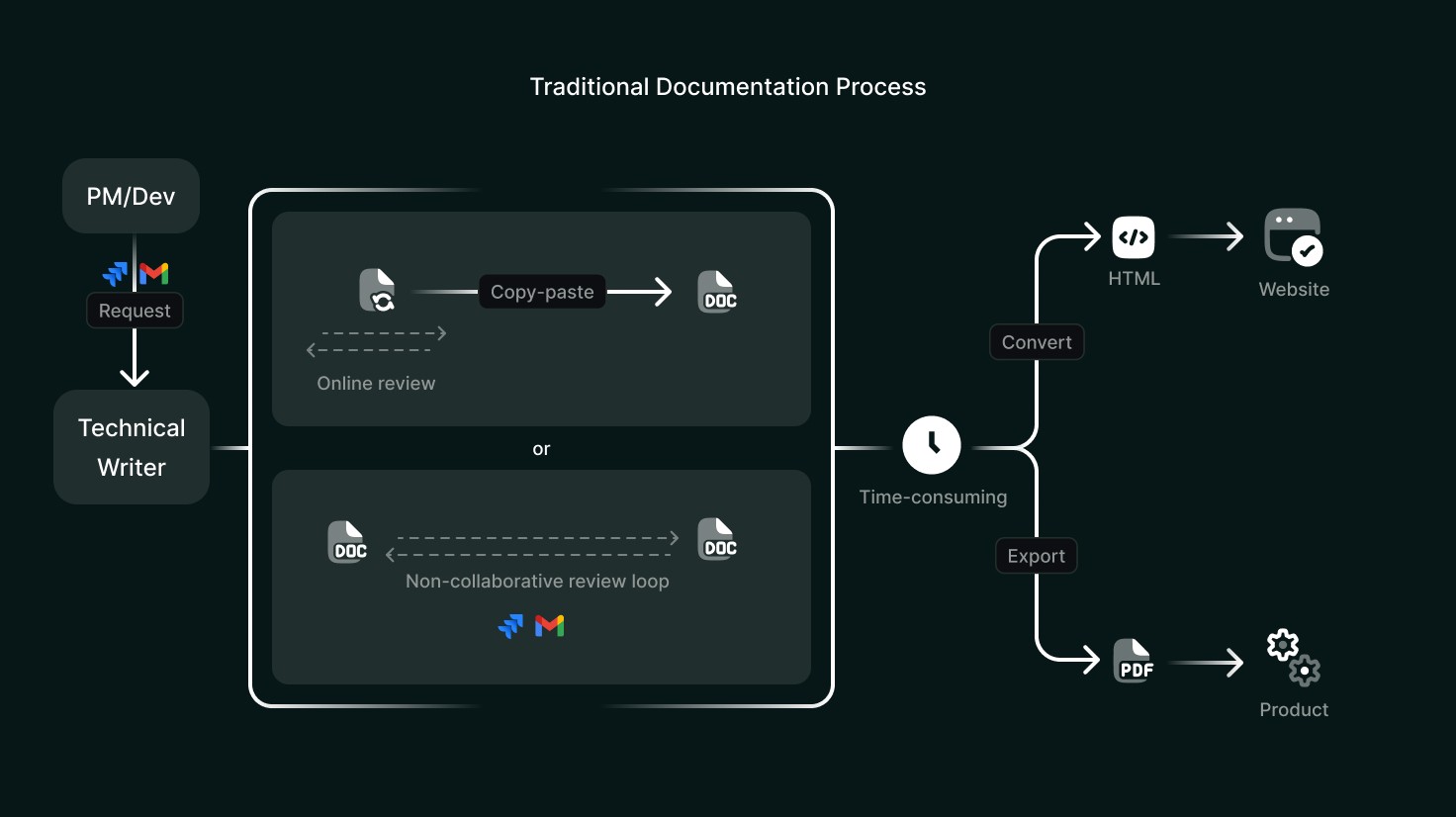This screenshot has width=1456, height=817.
Task: Click the Traditional Documentation Process title
Action: coord(728,87)
